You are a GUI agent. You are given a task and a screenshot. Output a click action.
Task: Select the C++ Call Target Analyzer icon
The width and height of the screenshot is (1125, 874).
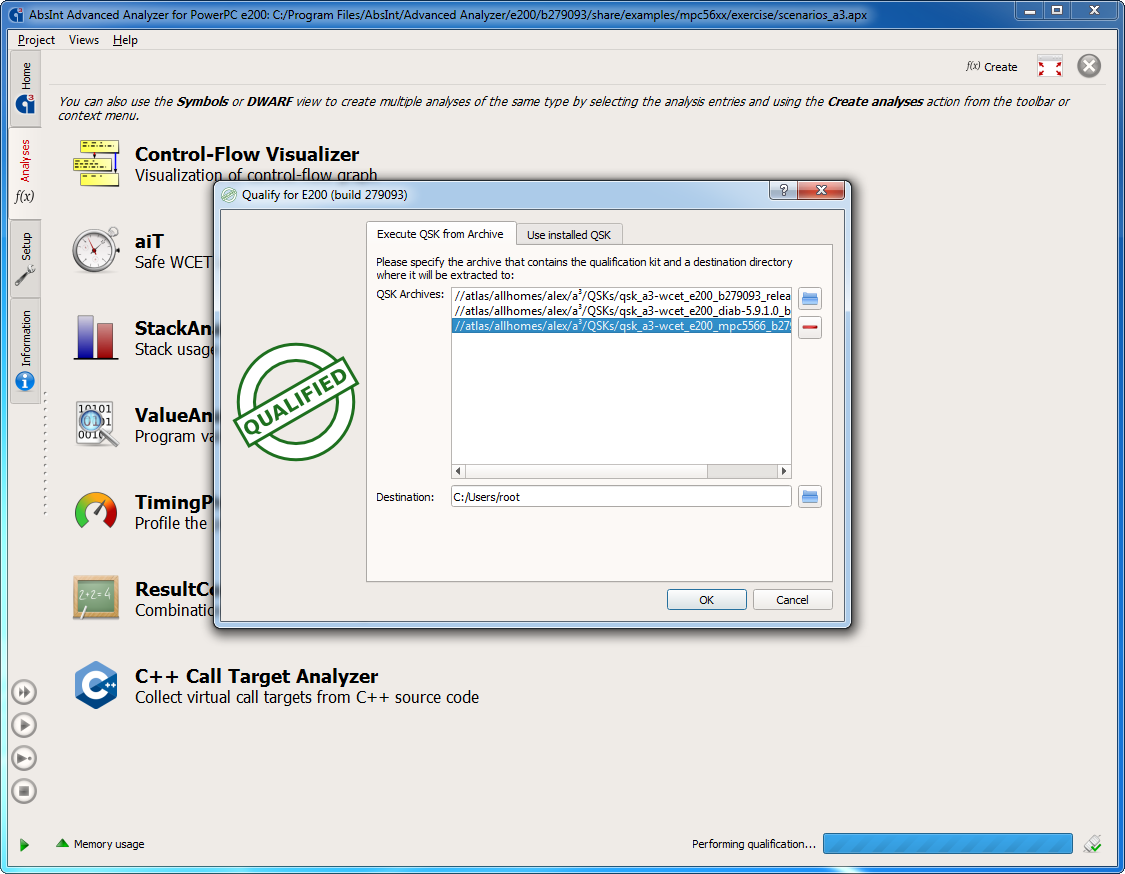click(95, 685)
